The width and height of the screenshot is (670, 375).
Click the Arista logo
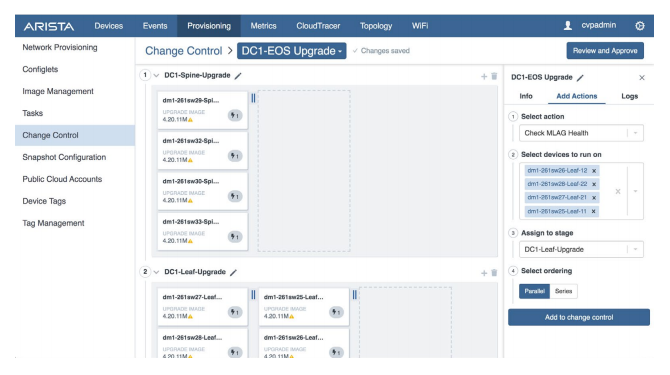point(49,26)
